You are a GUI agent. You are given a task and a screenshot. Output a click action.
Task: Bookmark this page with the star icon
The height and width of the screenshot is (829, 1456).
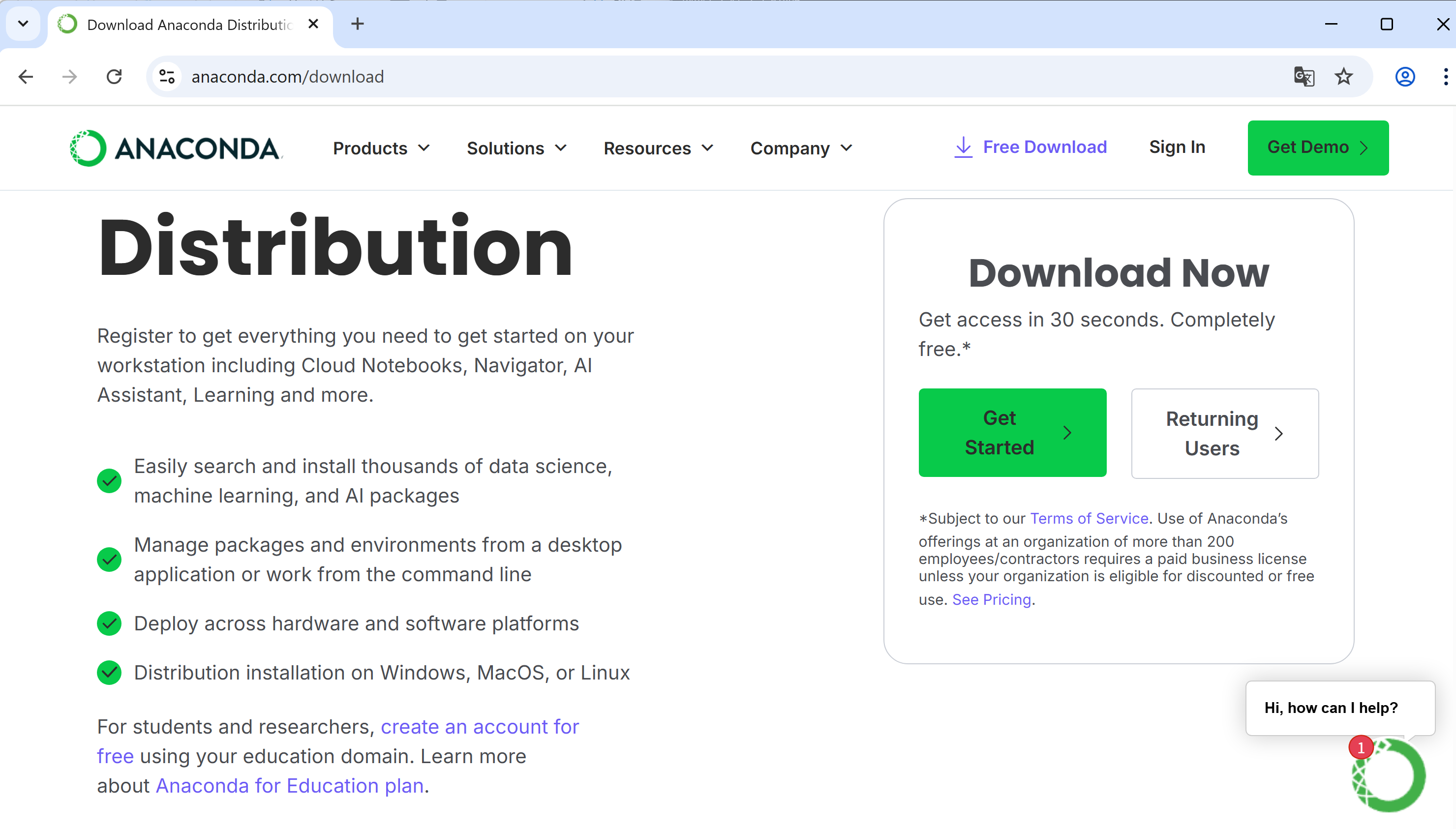pyautogui.click(x=1343, y=76)
